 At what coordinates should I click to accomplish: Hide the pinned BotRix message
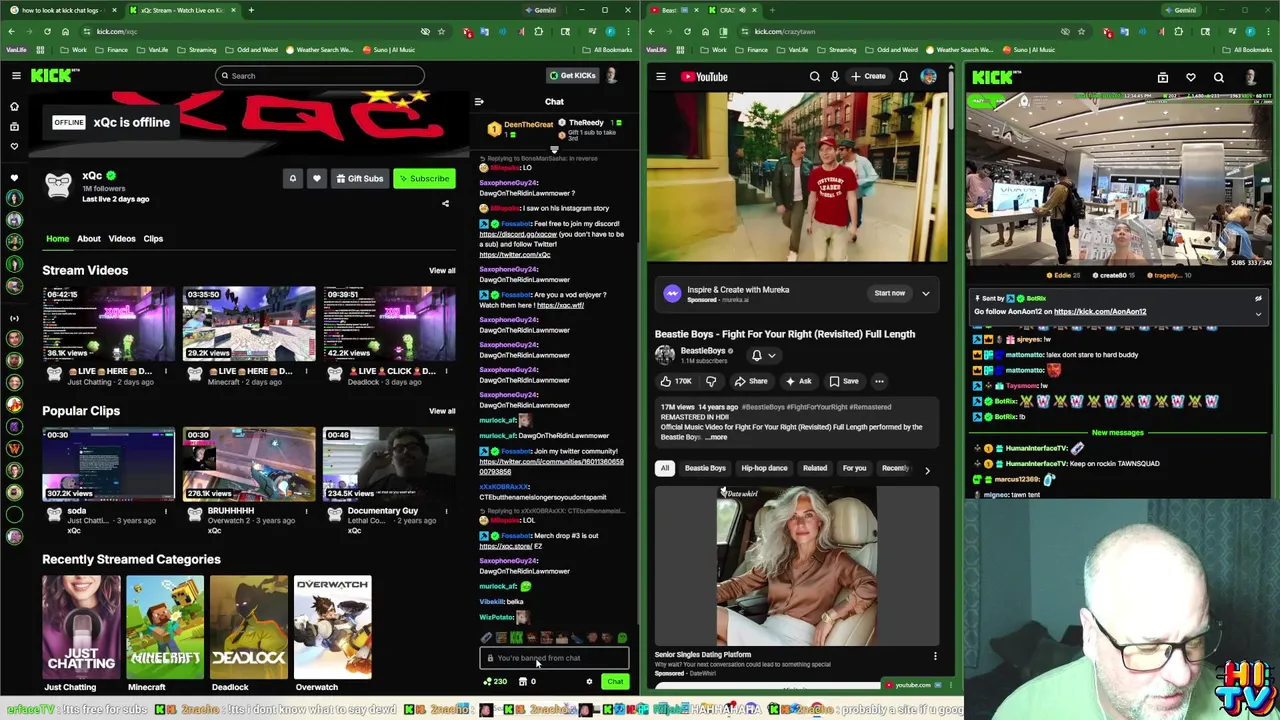[x=1258, y=298]
